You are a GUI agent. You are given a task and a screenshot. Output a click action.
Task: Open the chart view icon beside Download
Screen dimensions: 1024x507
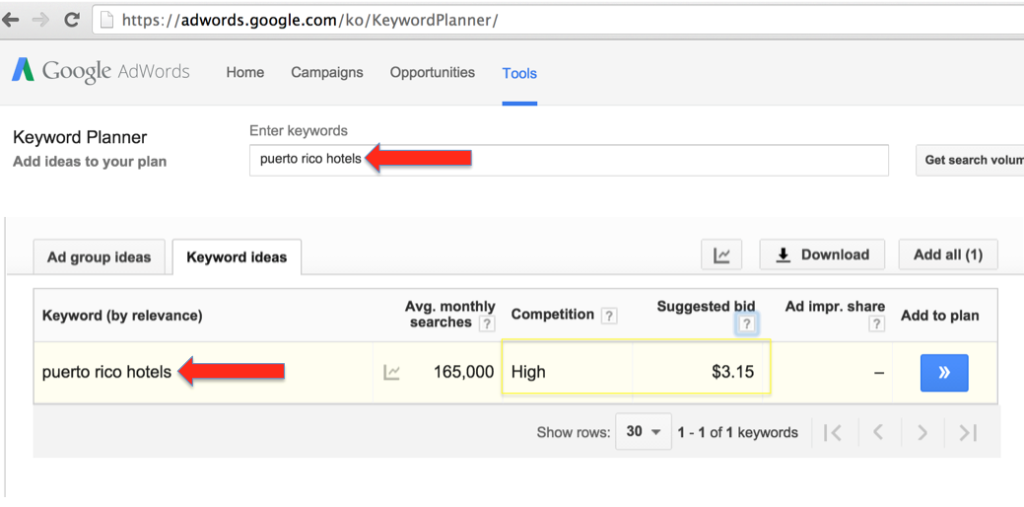[x=722, y=255]
